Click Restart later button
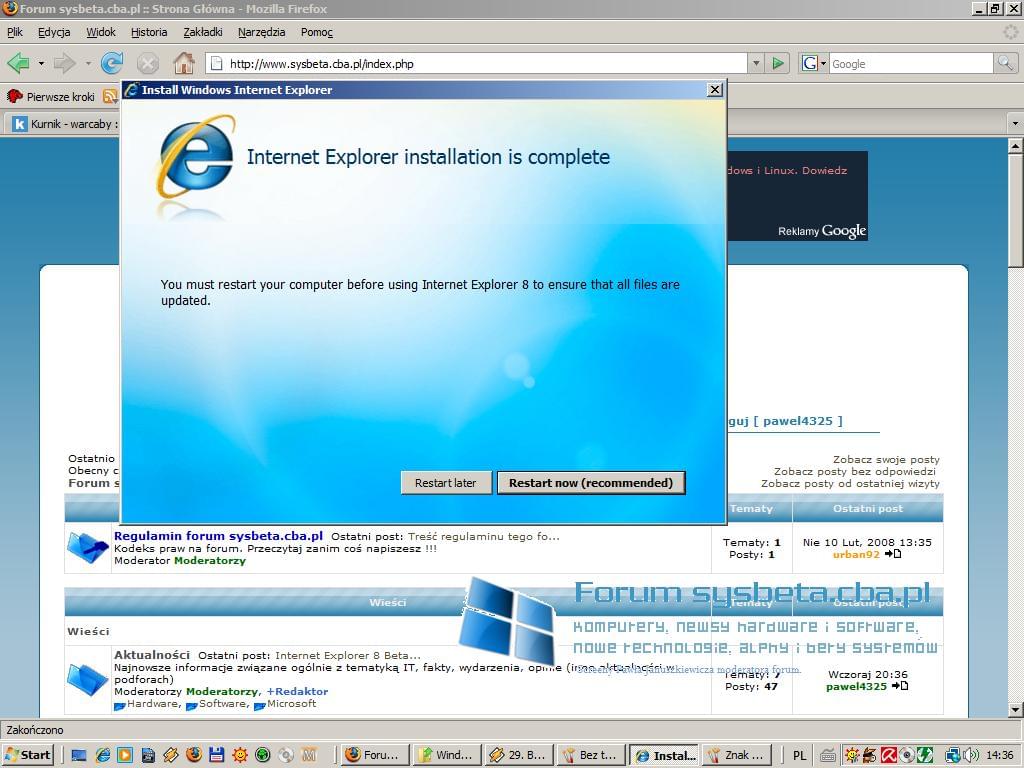Image resolution: width=1024 pixels, height=768 pixels. (x=445, y=483)
